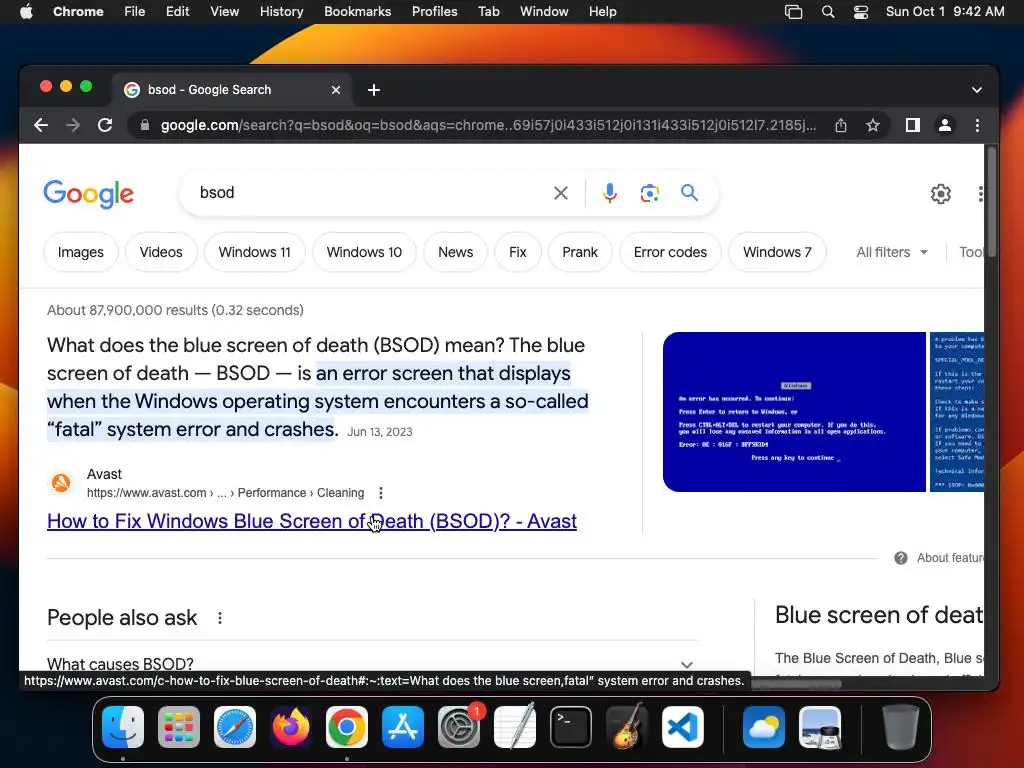
Task: Start voice search with the microphone icon
Action: click(609, 193)
